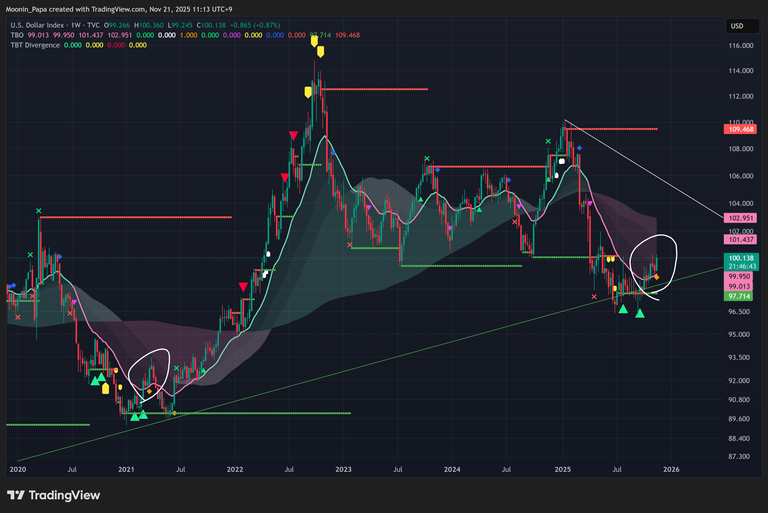Viewport: 768px width, 513px height.
Task: Click the orange diamond inside the 2025 white circle
Action: tap(656, 276)
